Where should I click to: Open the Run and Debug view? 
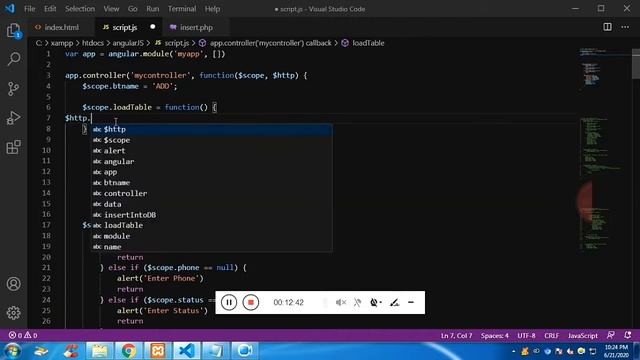[x=13, y=118]
